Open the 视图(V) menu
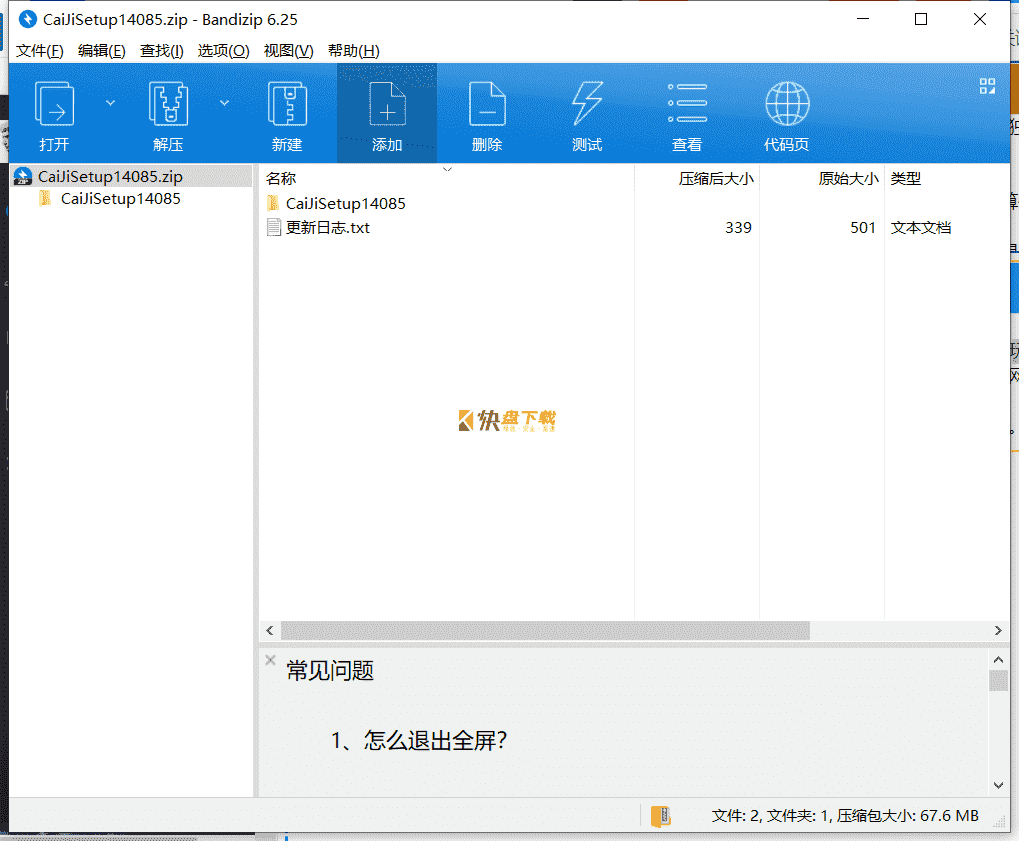Screen dimensions: 1019x841 (289, 51)
